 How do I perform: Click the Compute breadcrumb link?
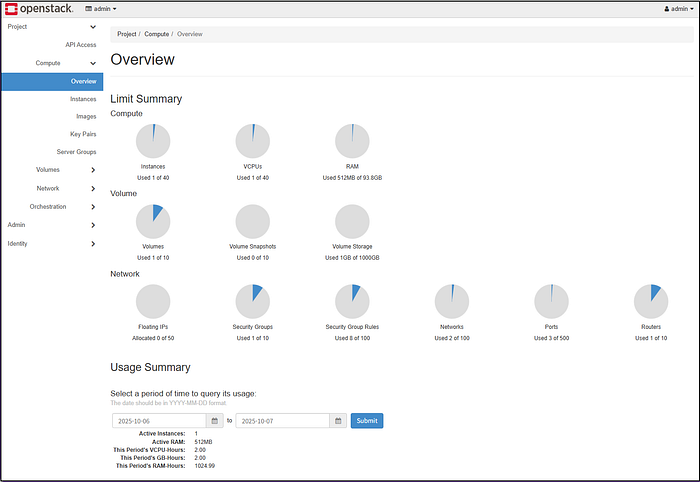157,34
